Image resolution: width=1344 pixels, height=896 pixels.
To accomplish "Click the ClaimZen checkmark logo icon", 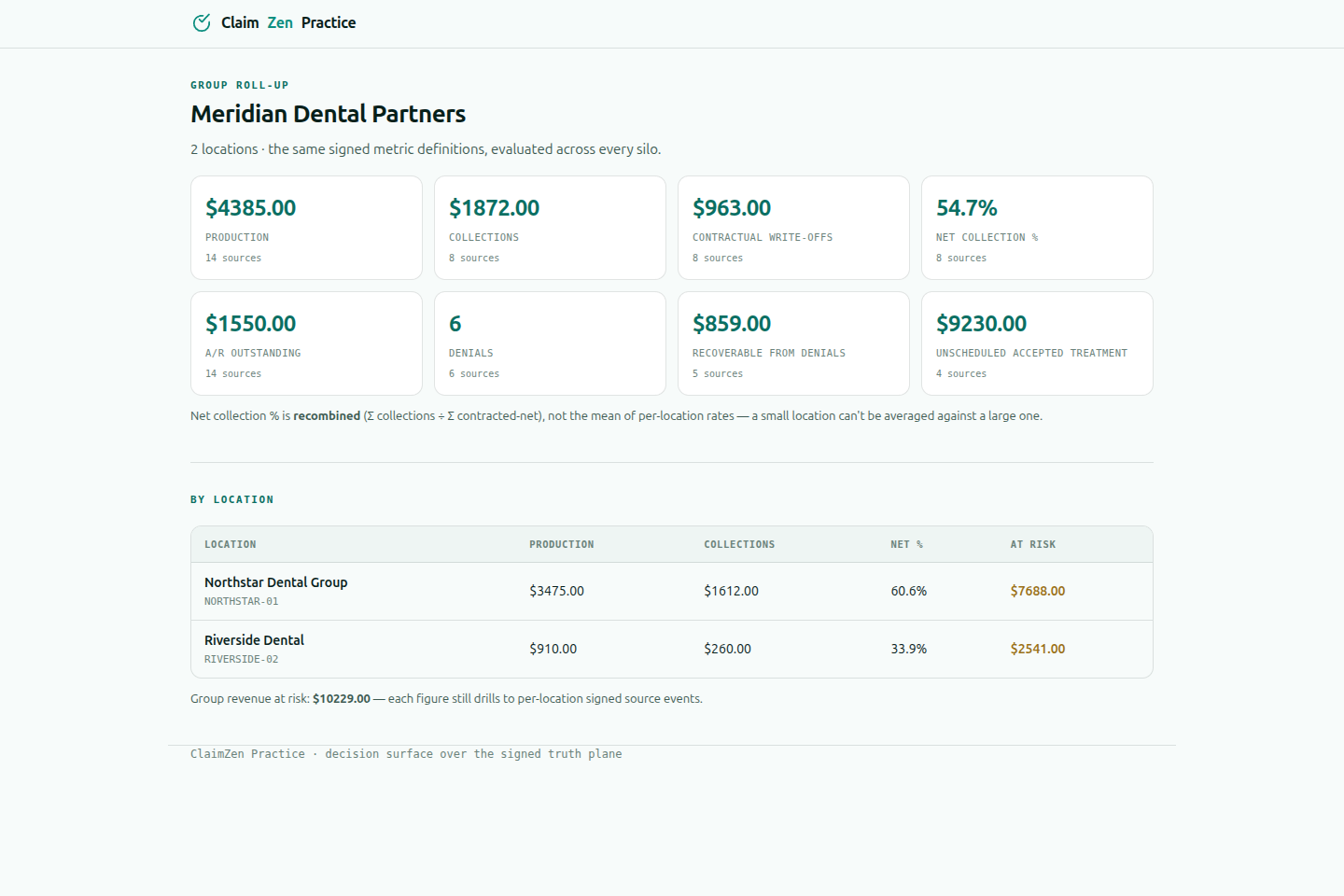I will [x=202, y=22].
